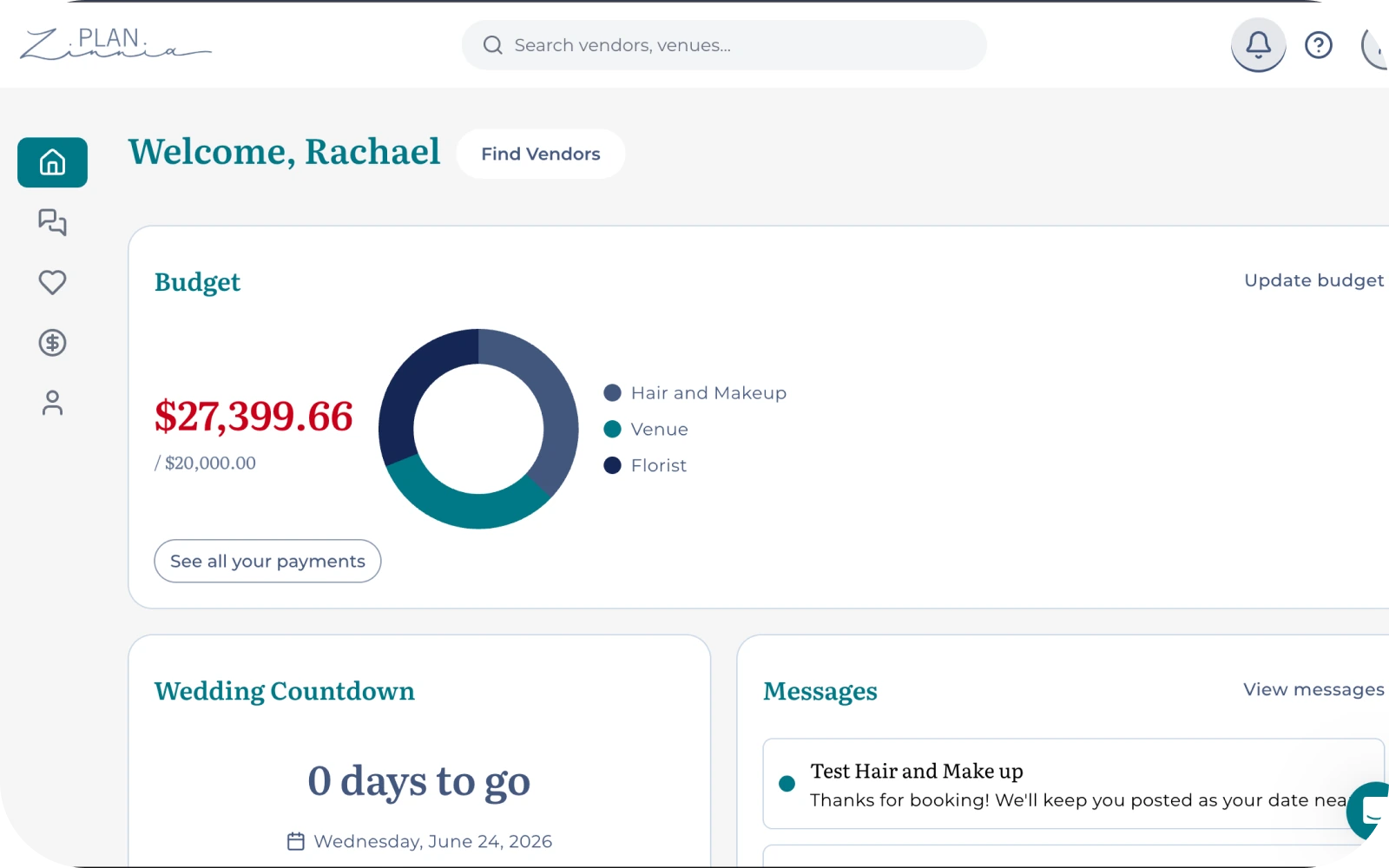Click the Zinnia Plan logo
This screenshot has height=868, width=1389.
[x=115, y=43]
